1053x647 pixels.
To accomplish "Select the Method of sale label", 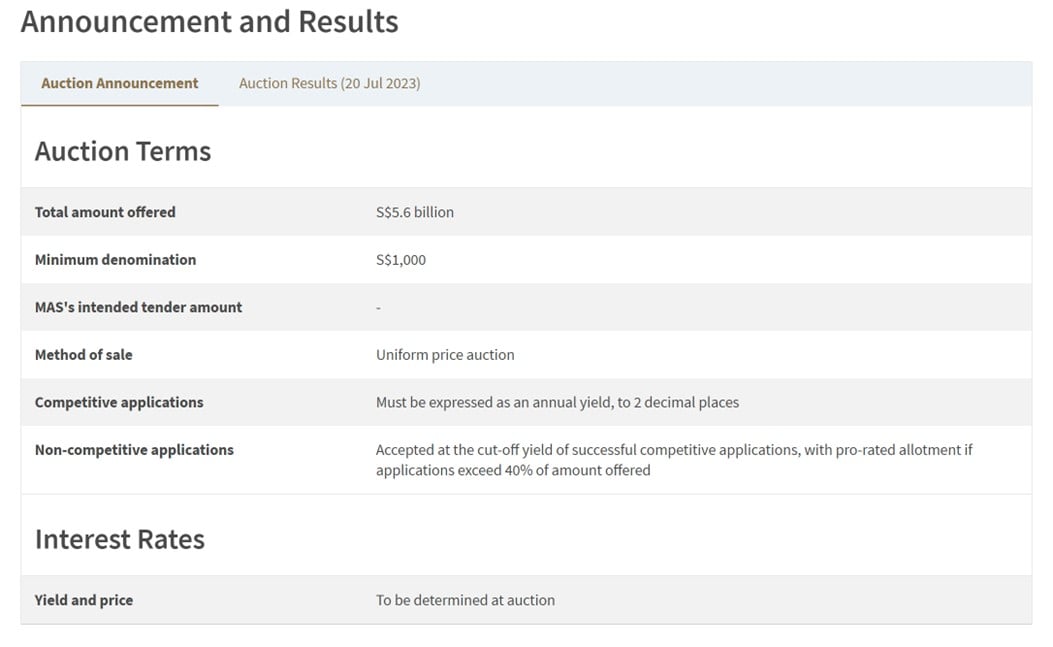I will coord(83,355).
